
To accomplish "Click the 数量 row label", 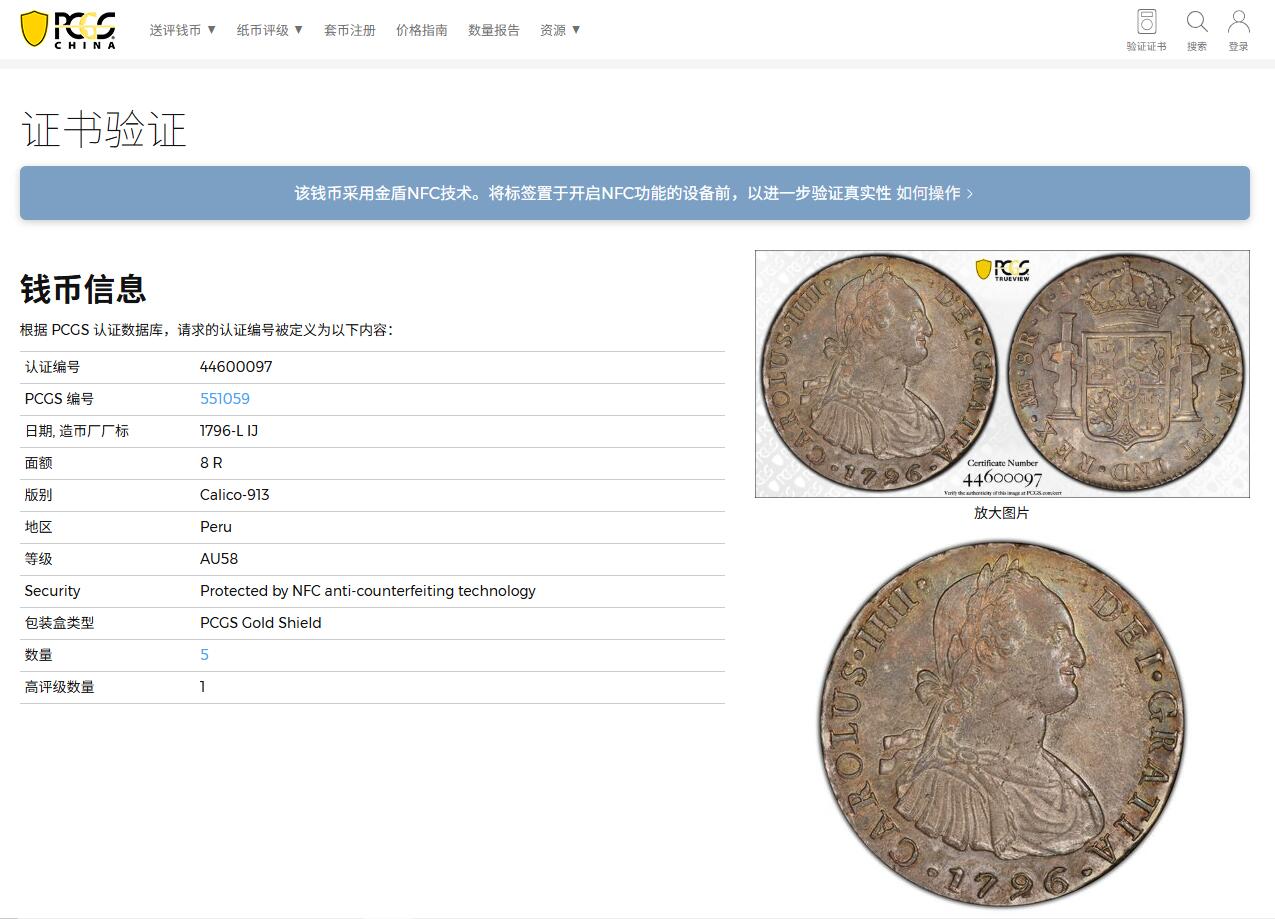I will pos(38,655).
